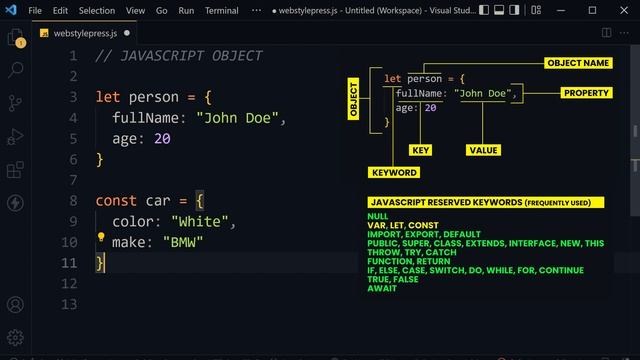The width and height of the screenshot is (640, 360).
Task: Click the closing brace on line 11
Action: 100,263
